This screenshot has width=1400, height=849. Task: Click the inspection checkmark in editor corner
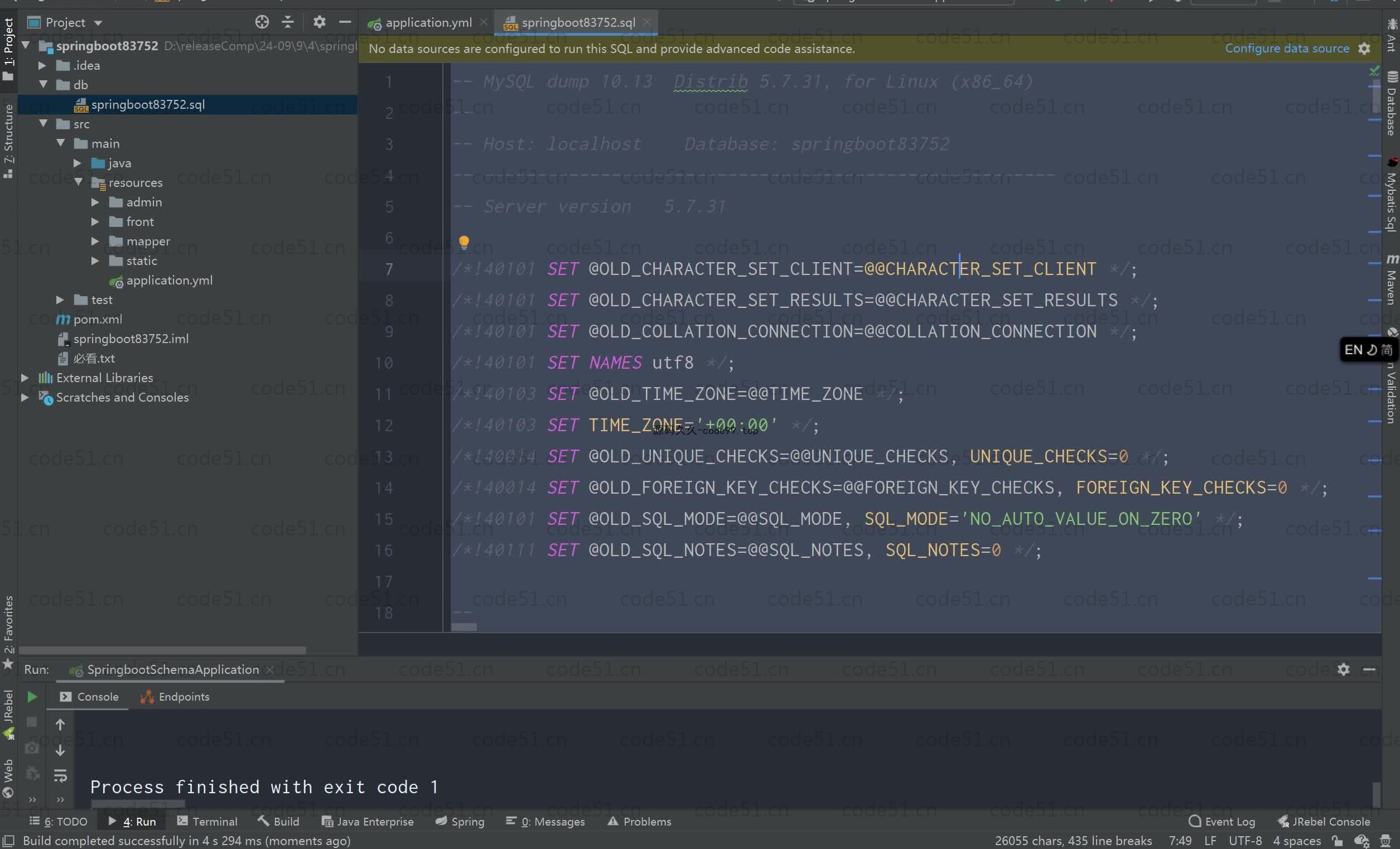coord(1374,71)
